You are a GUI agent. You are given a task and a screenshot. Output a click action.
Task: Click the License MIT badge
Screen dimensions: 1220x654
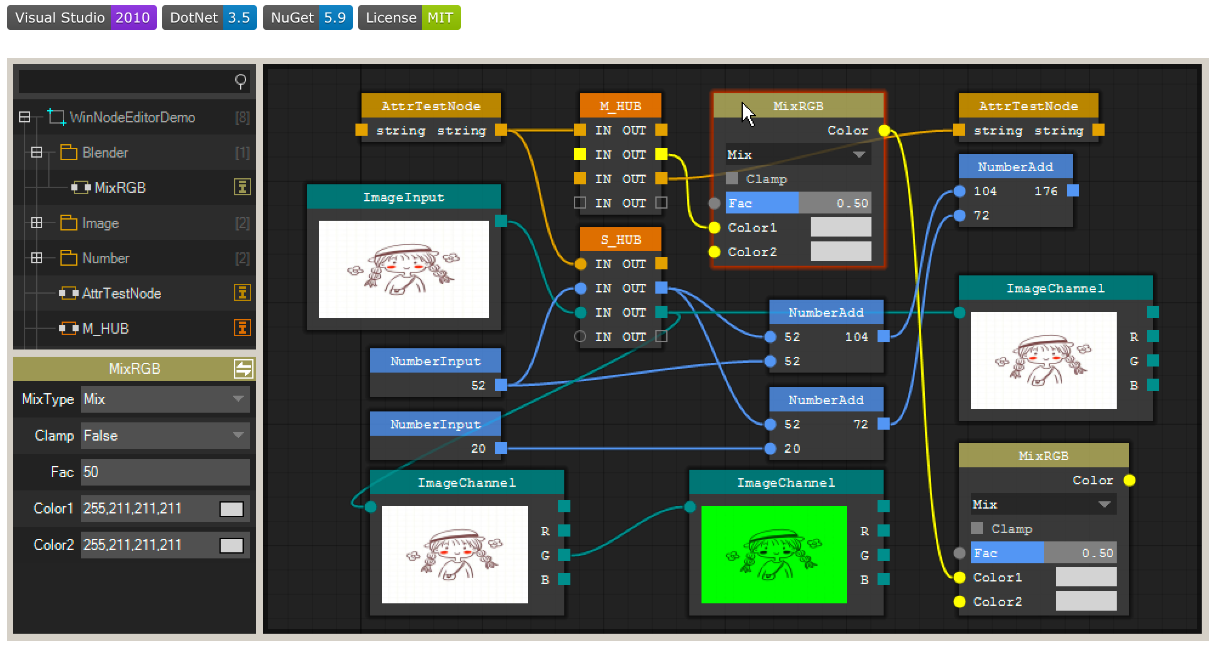click(x=410, y=18)
